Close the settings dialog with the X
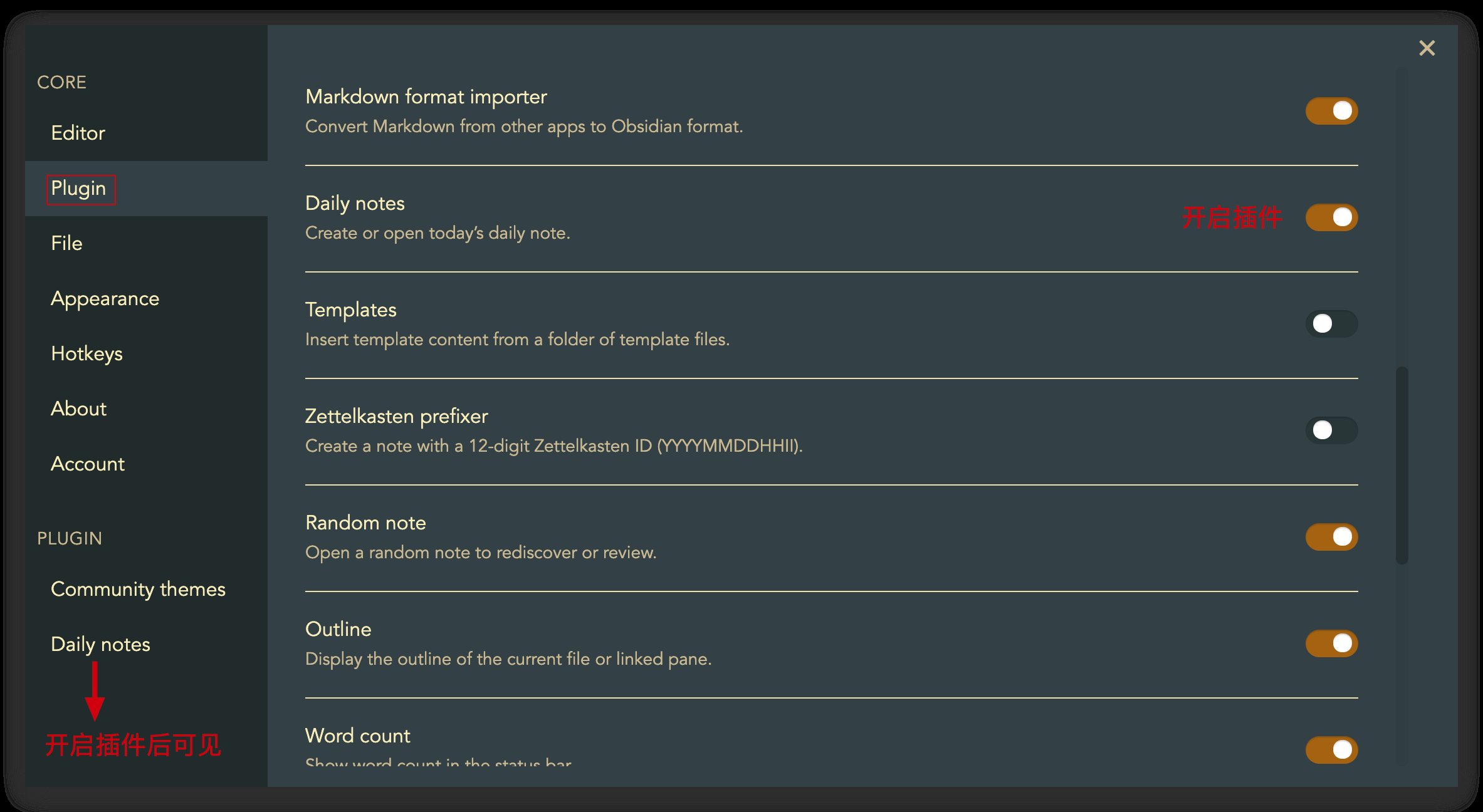This screenshot has height=812, width=1483. [x=1427, y=48]
